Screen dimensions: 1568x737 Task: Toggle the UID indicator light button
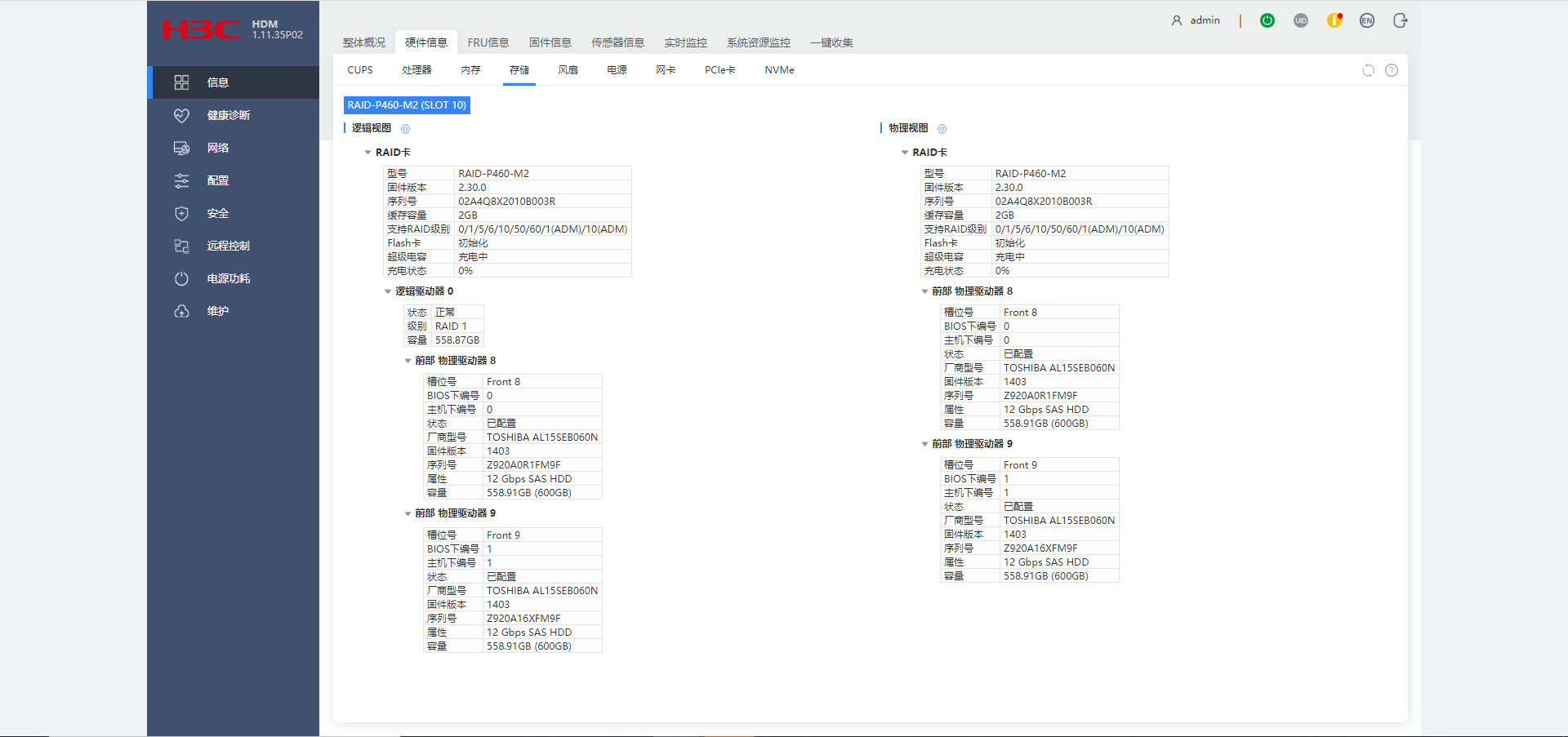pyautogui.click(x=1301, y=20)
